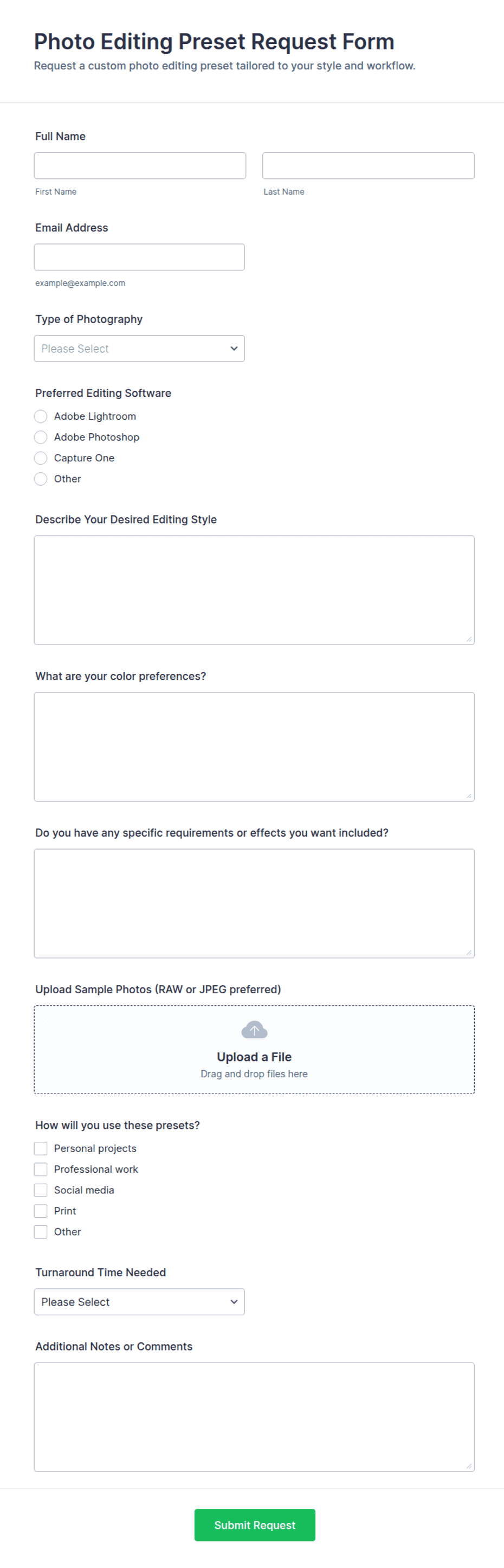Open the Type of Photography dropdown

coord(139,348)
